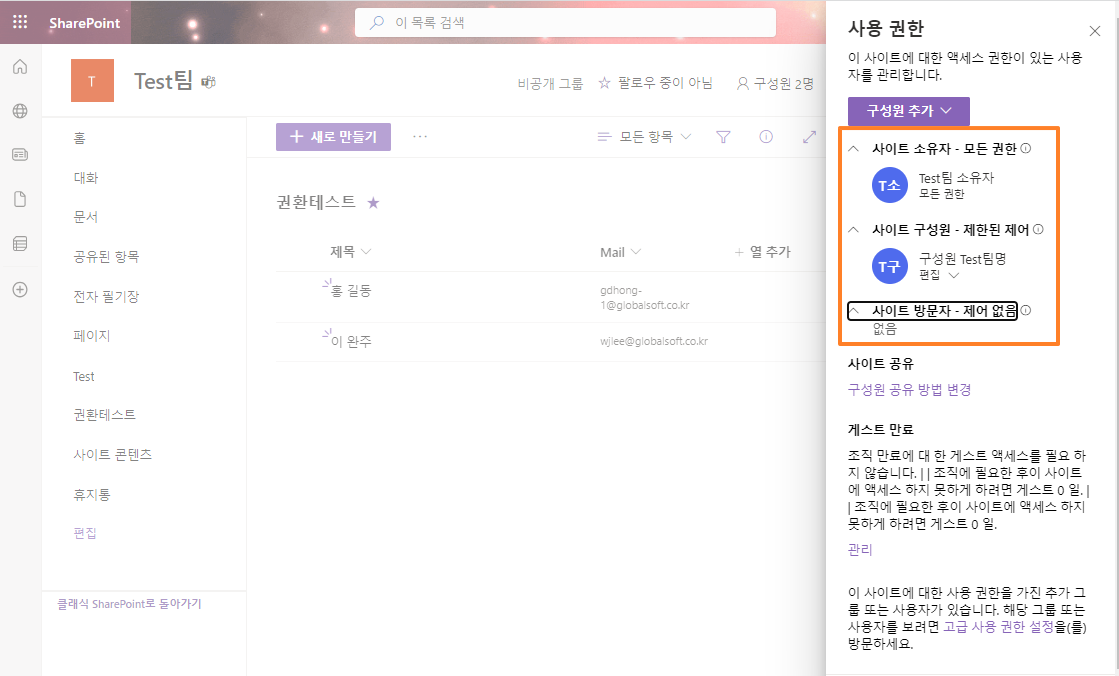Click the expand content arrows icon
The image size is (1119, 676).
pos(809,136)
